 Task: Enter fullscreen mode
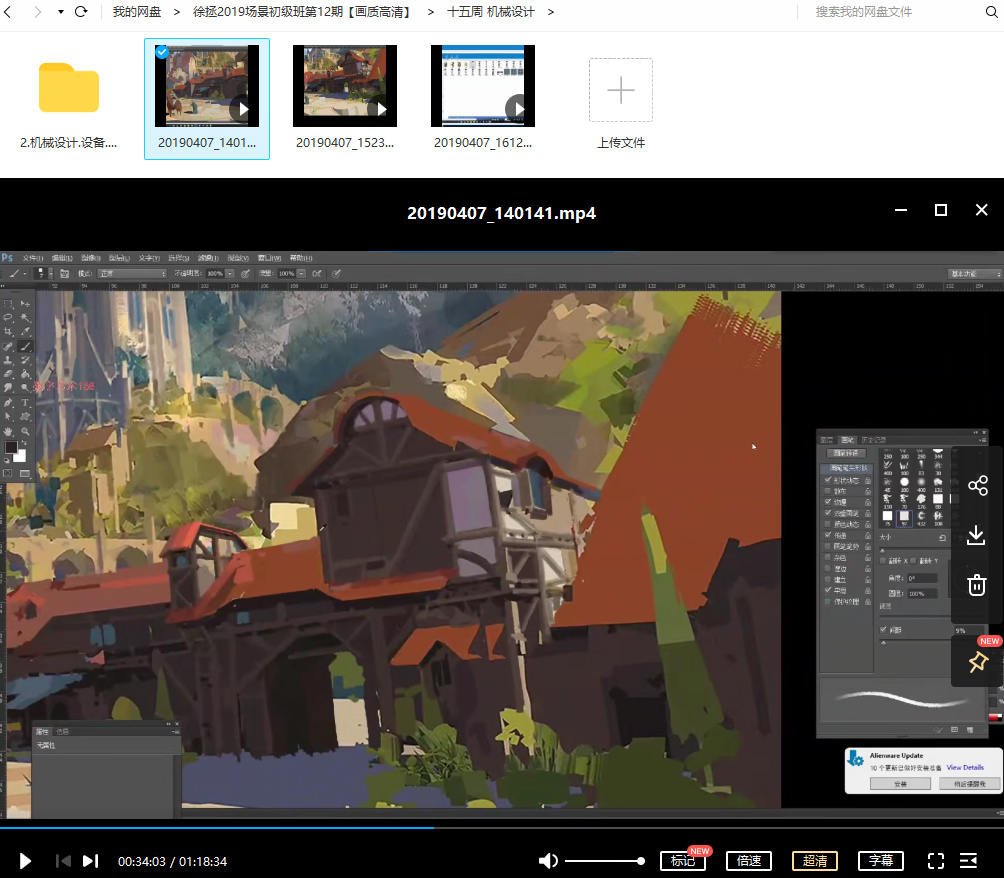click(935, 861)
